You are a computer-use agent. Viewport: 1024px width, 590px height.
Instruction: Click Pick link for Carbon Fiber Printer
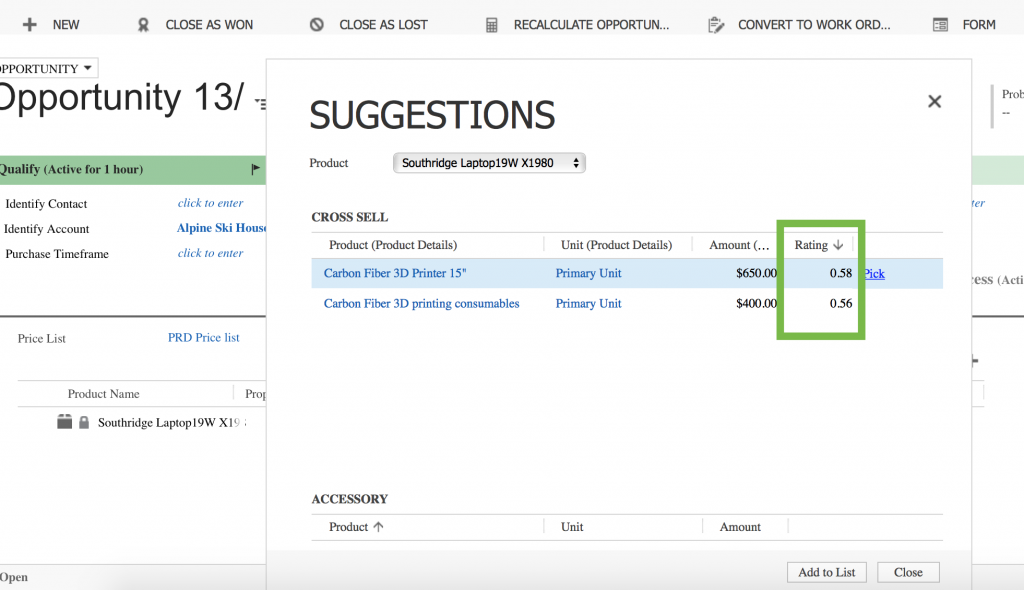[x=874, y=274]
